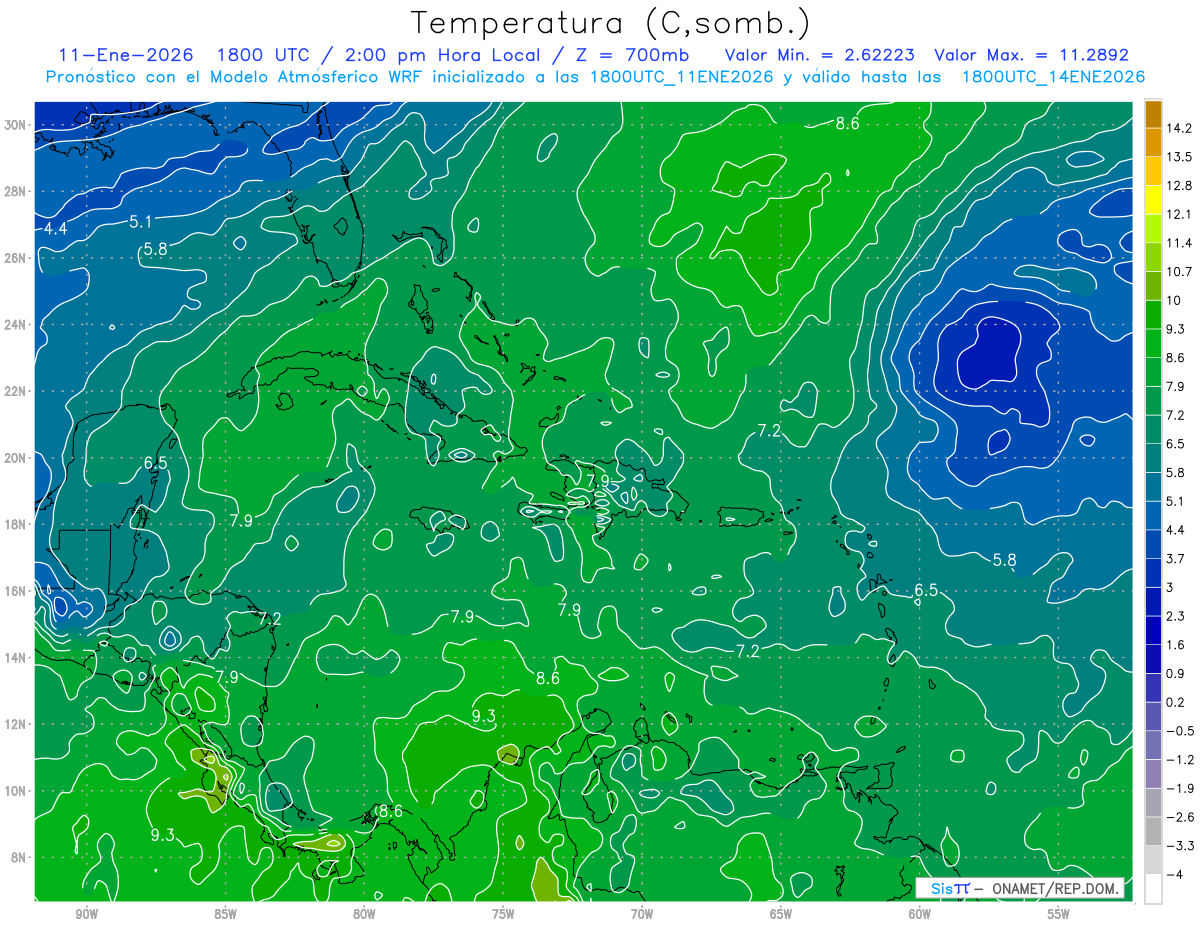Click the '5.1' contour label on the map
Image resolution: width=1200 pixels, height=927 pixels.
(x=140, y=221)
